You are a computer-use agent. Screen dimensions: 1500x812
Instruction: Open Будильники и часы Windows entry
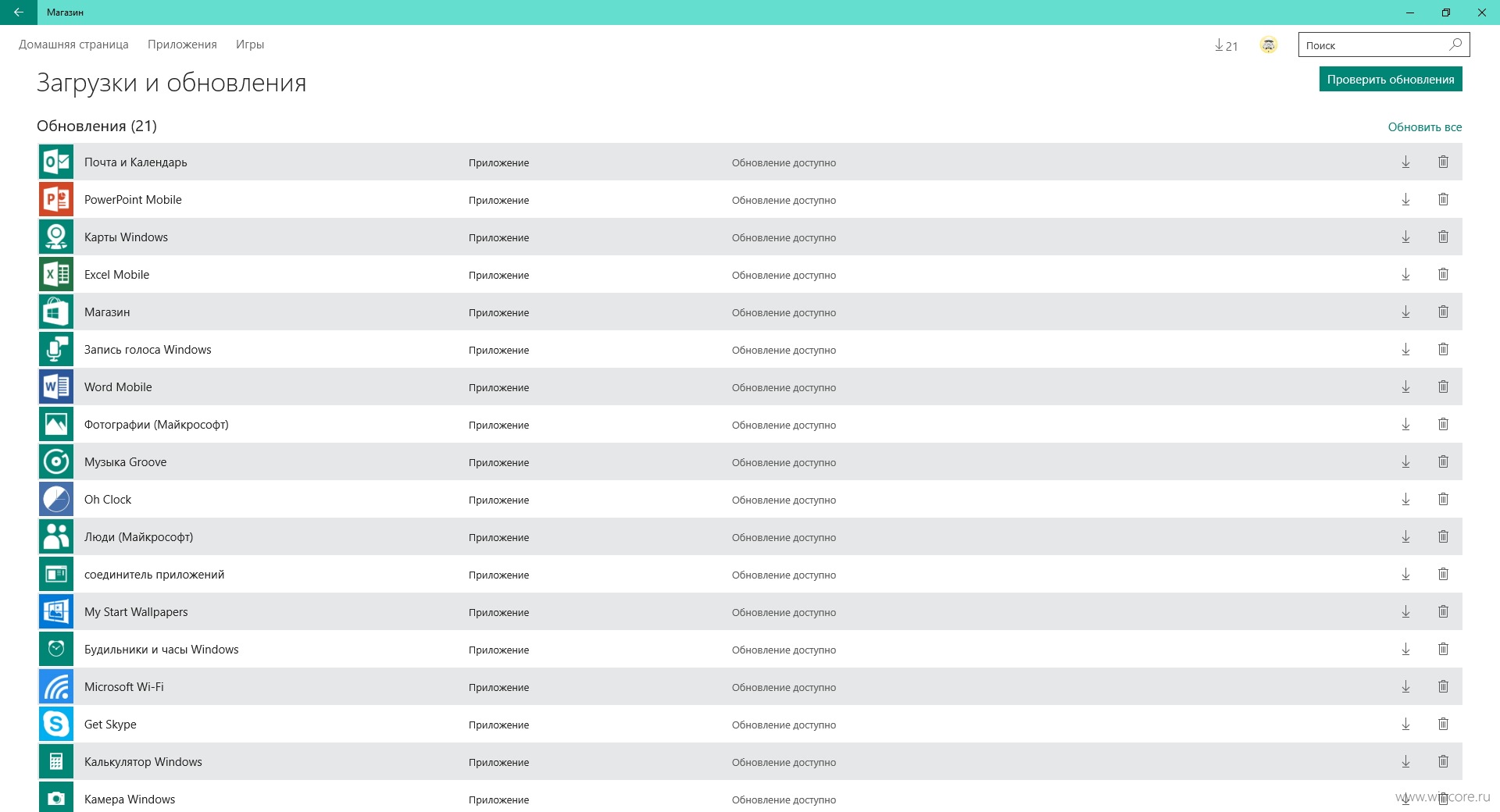tap(750, 649)
